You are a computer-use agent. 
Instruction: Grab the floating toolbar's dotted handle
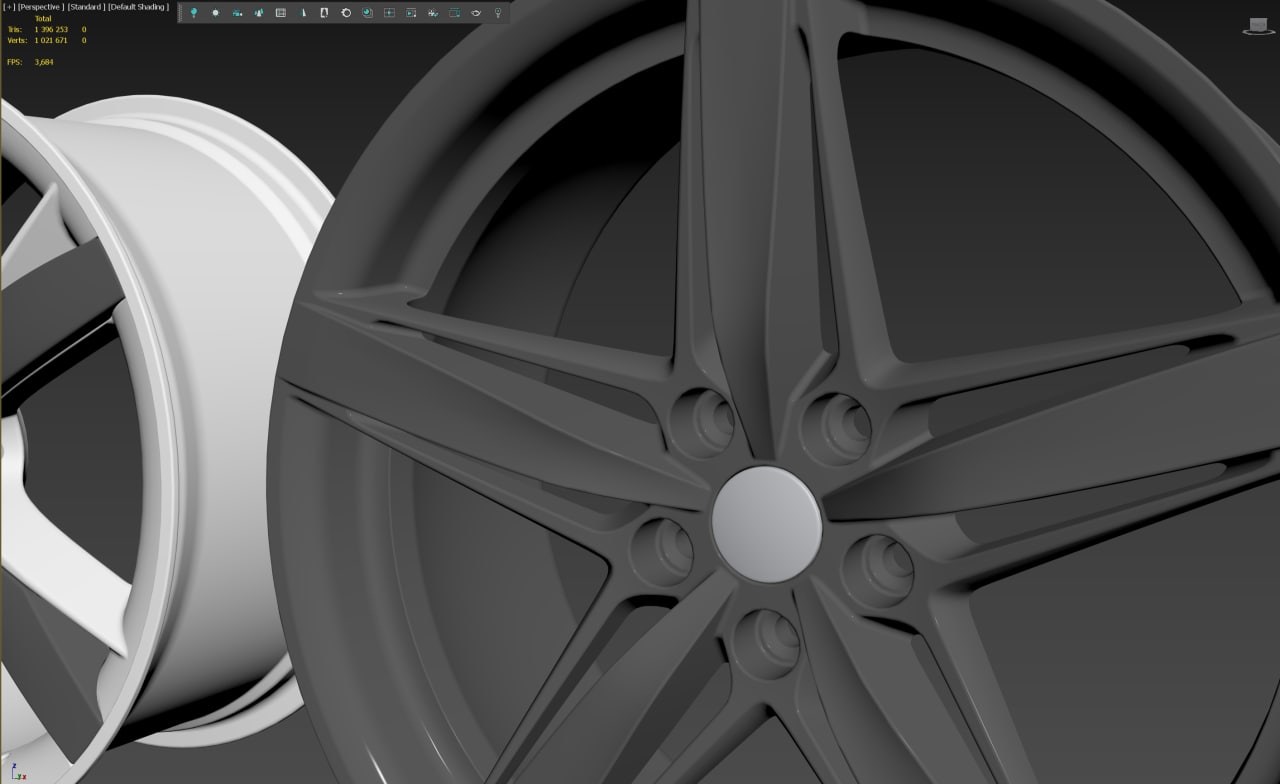click(x=181, y=13)
